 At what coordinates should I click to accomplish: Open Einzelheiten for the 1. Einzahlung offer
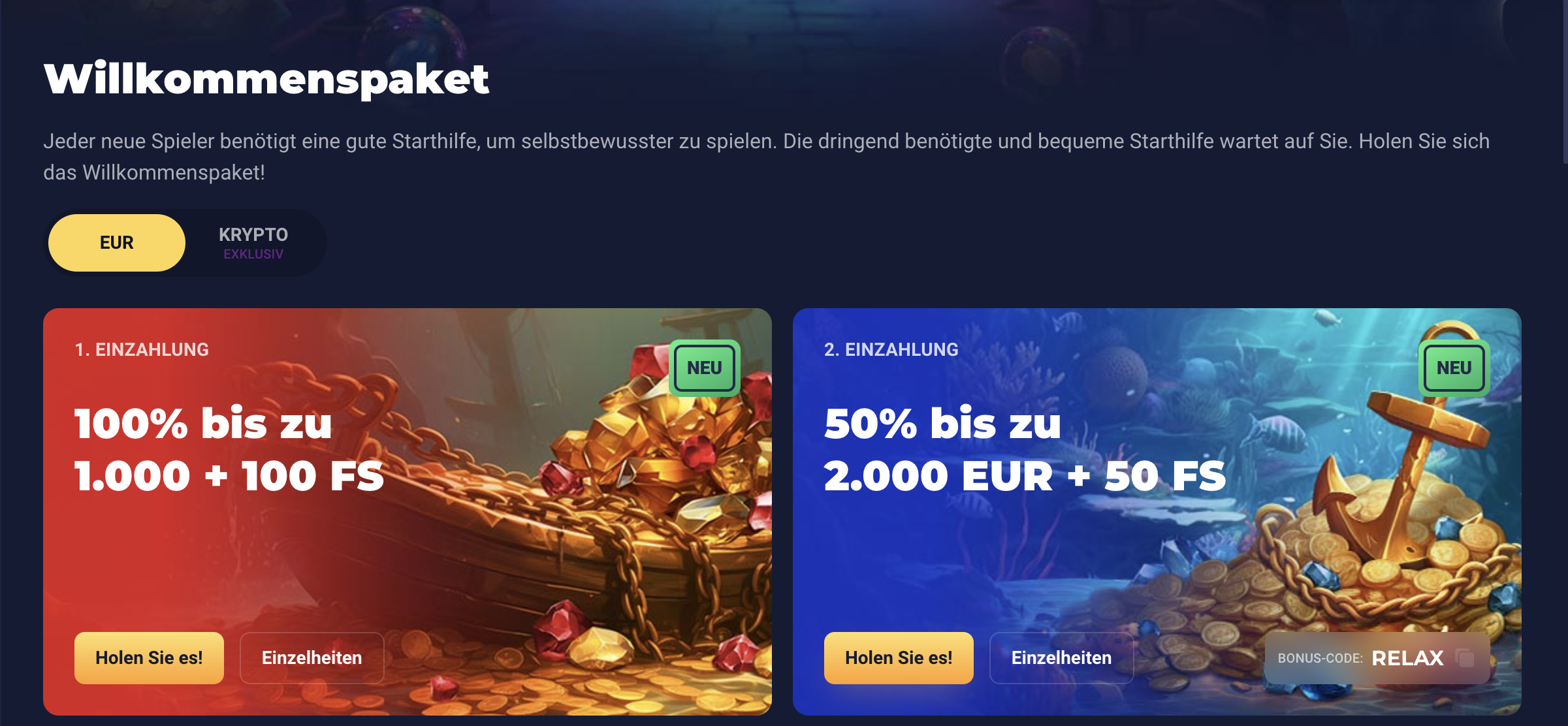(312, 658)
